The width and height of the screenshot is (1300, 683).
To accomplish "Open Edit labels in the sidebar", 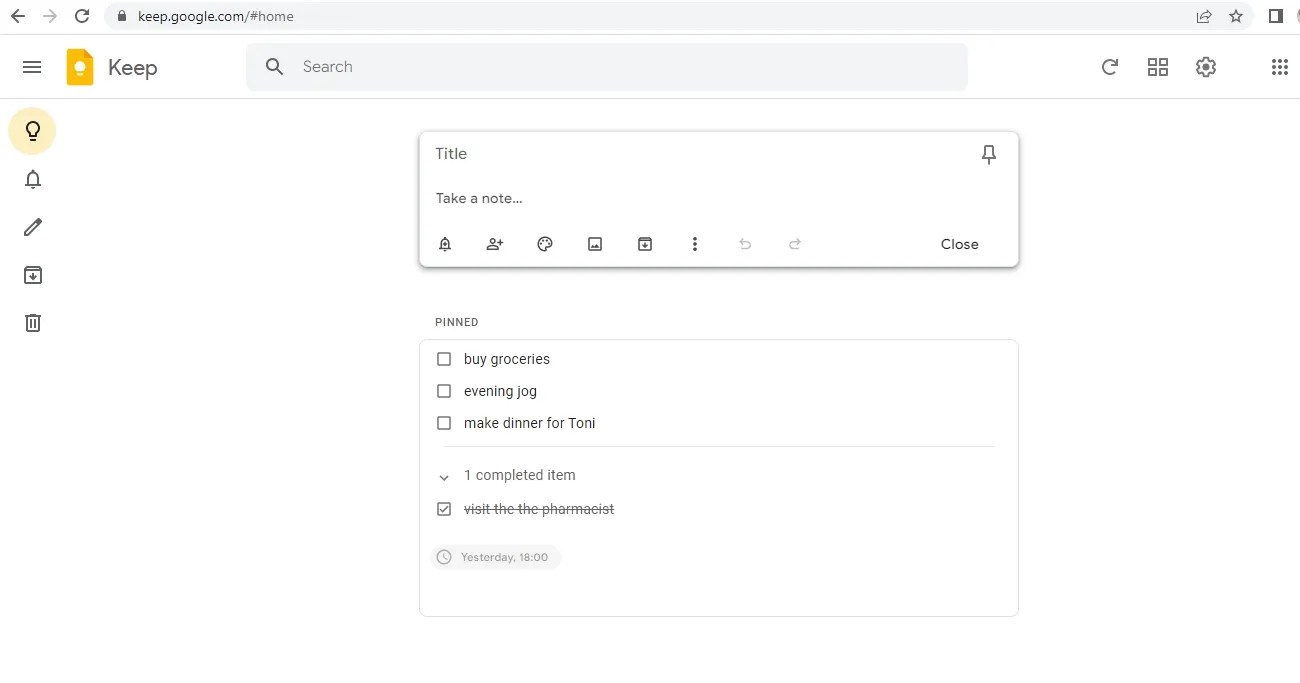I will click(x=33, y=227).
